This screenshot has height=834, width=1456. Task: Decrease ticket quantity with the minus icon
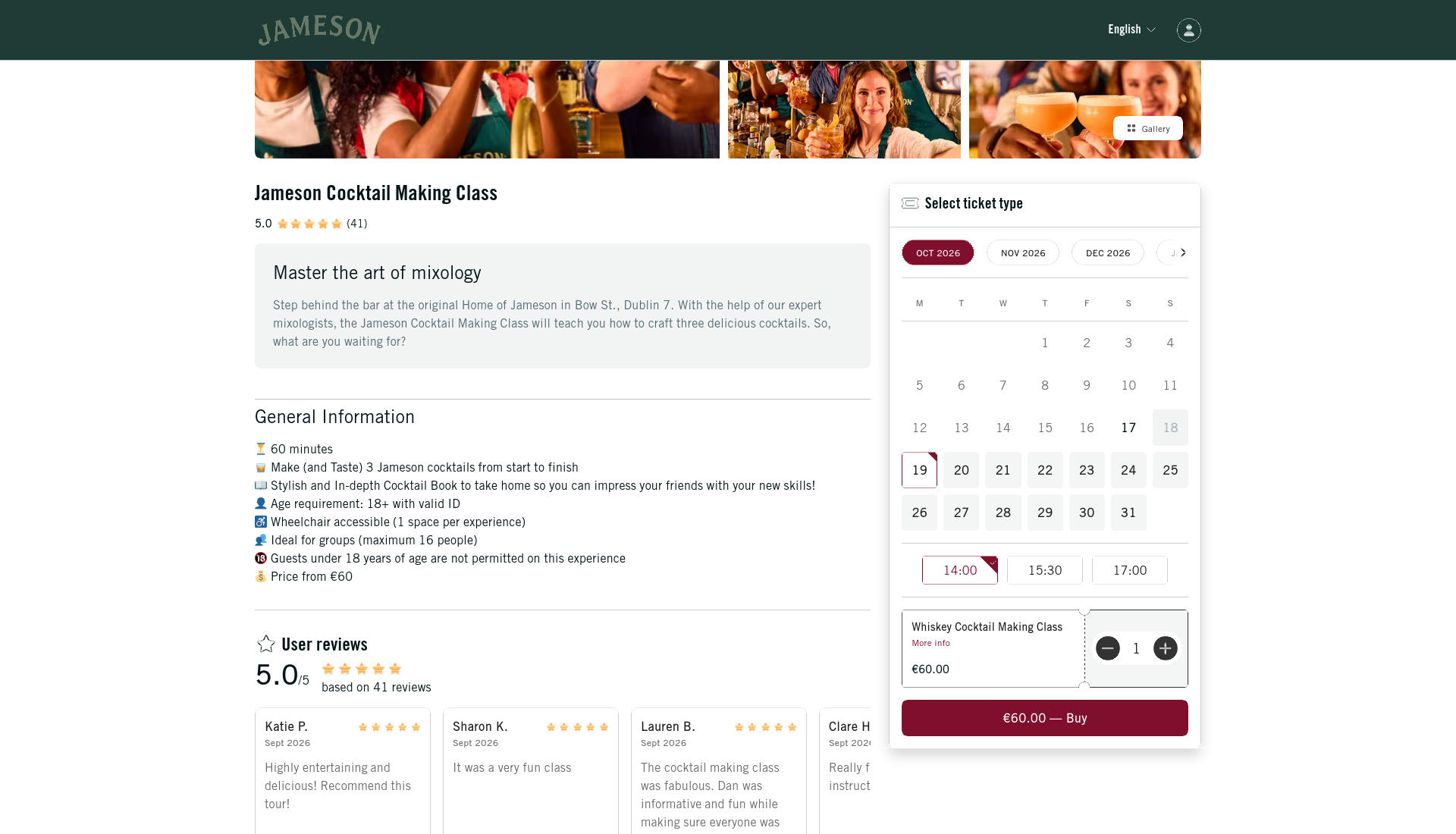(1108, 648)
